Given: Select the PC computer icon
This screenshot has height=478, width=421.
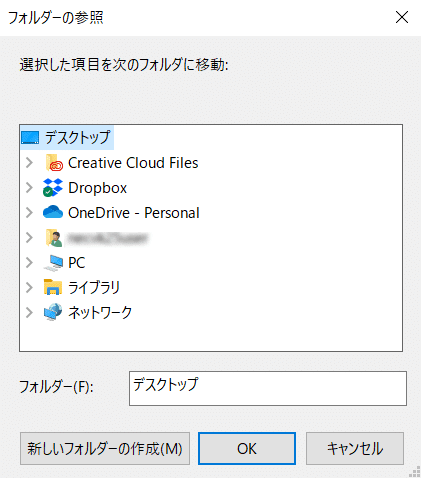Looking at the screenshot, I should [53, 263].
